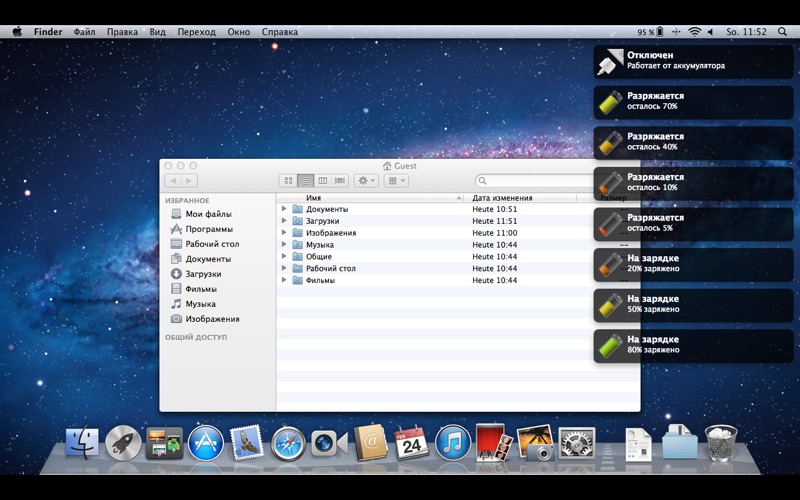Open iCal calendar showing 24

(411, 443)
